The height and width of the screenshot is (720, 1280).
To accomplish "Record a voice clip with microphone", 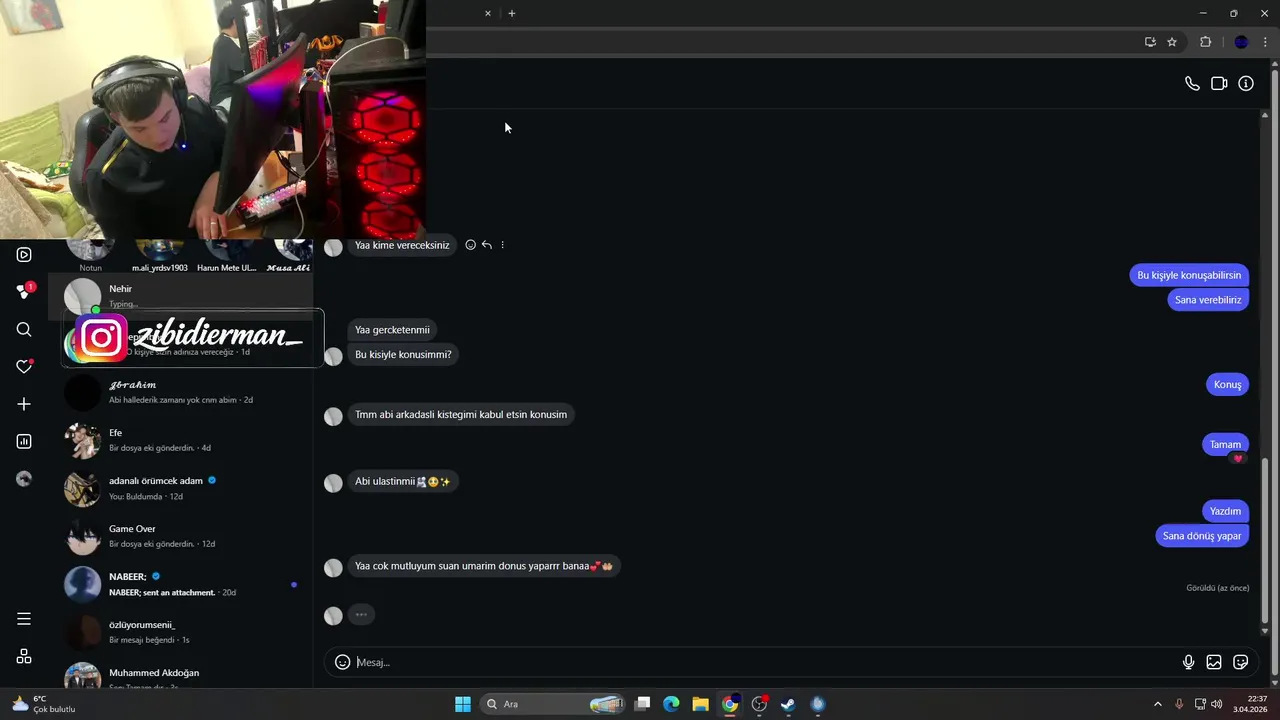I will point(1188,662).
